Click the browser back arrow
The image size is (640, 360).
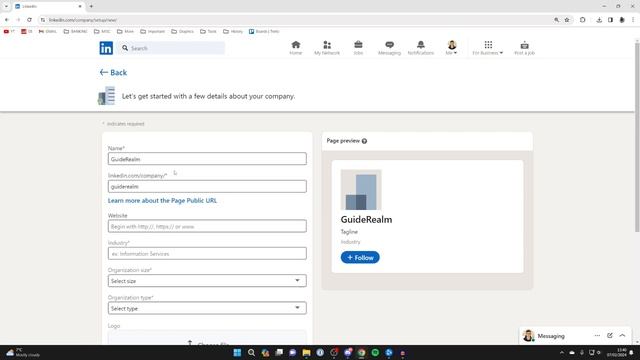pos(7,20)
